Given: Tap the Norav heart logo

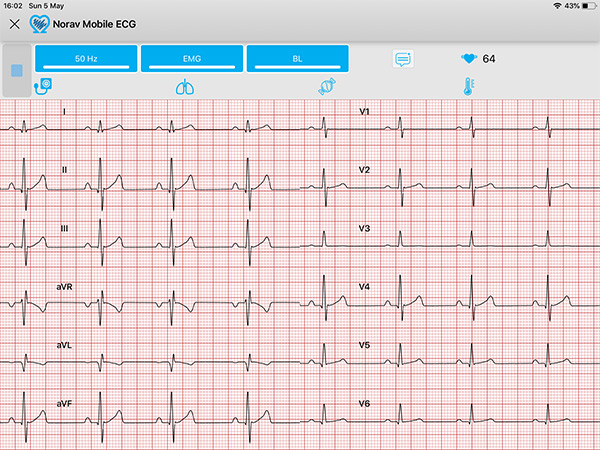Looking at the screenshot, I should 39,24.
